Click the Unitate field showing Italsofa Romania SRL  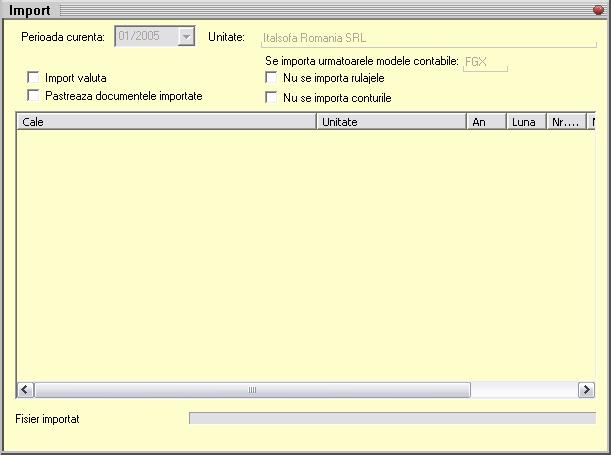[x=426, y=39]
